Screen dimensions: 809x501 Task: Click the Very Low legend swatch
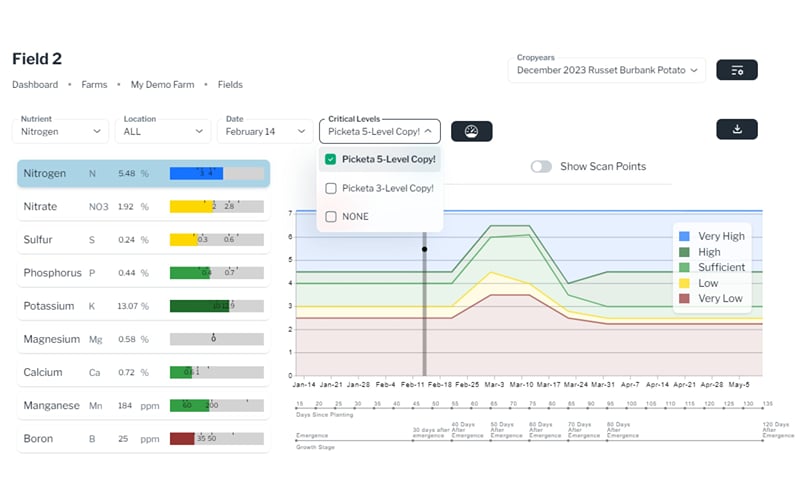684,298
